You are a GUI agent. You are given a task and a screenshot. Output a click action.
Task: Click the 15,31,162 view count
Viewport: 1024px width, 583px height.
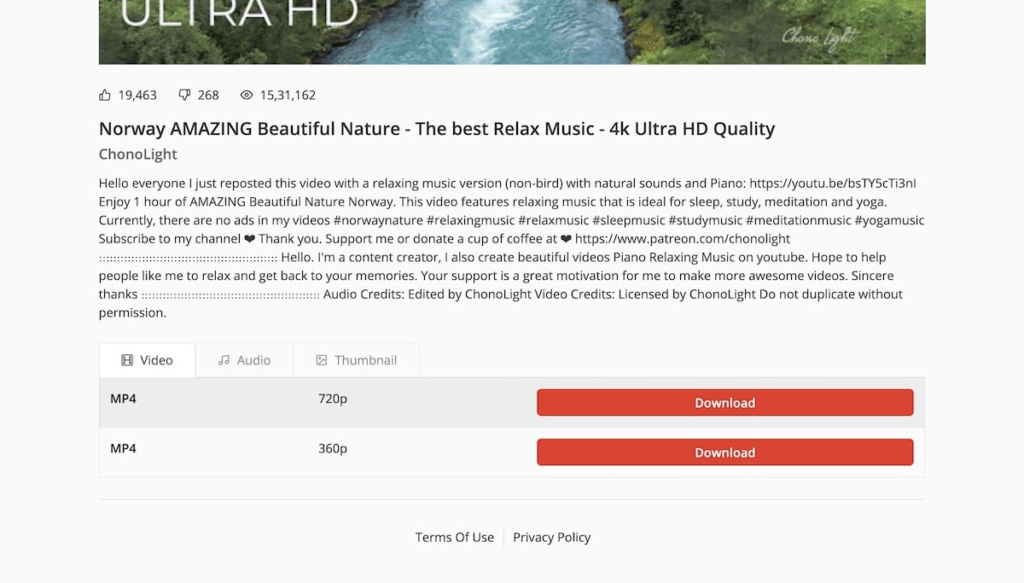click(287, 95)
